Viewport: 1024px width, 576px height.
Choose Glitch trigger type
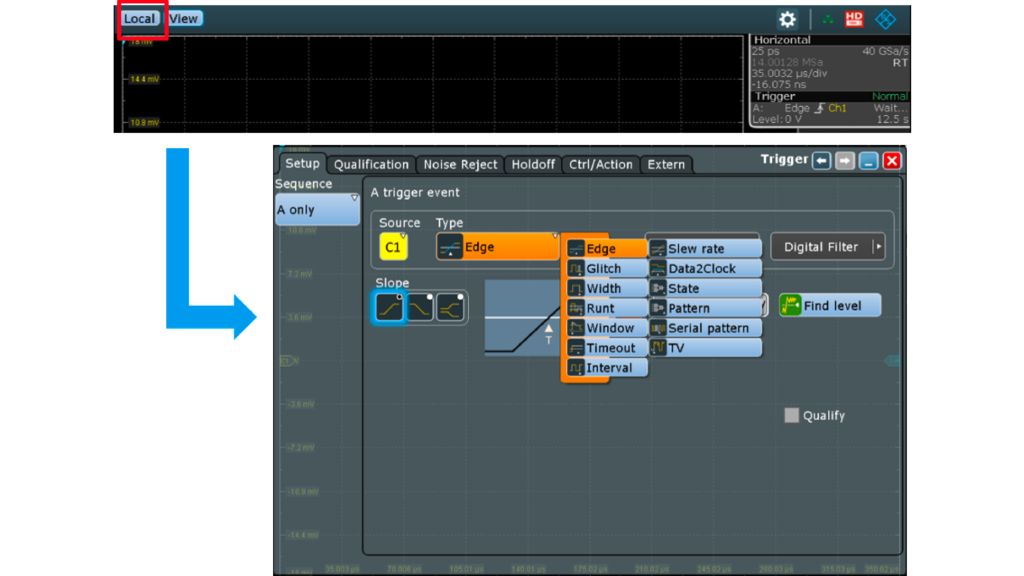606,268
